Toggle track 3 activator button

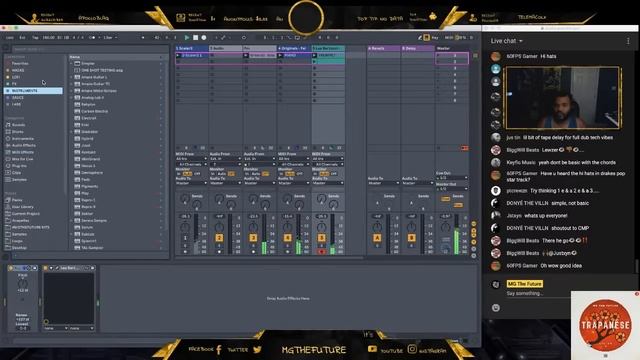[x=253, y=238]
